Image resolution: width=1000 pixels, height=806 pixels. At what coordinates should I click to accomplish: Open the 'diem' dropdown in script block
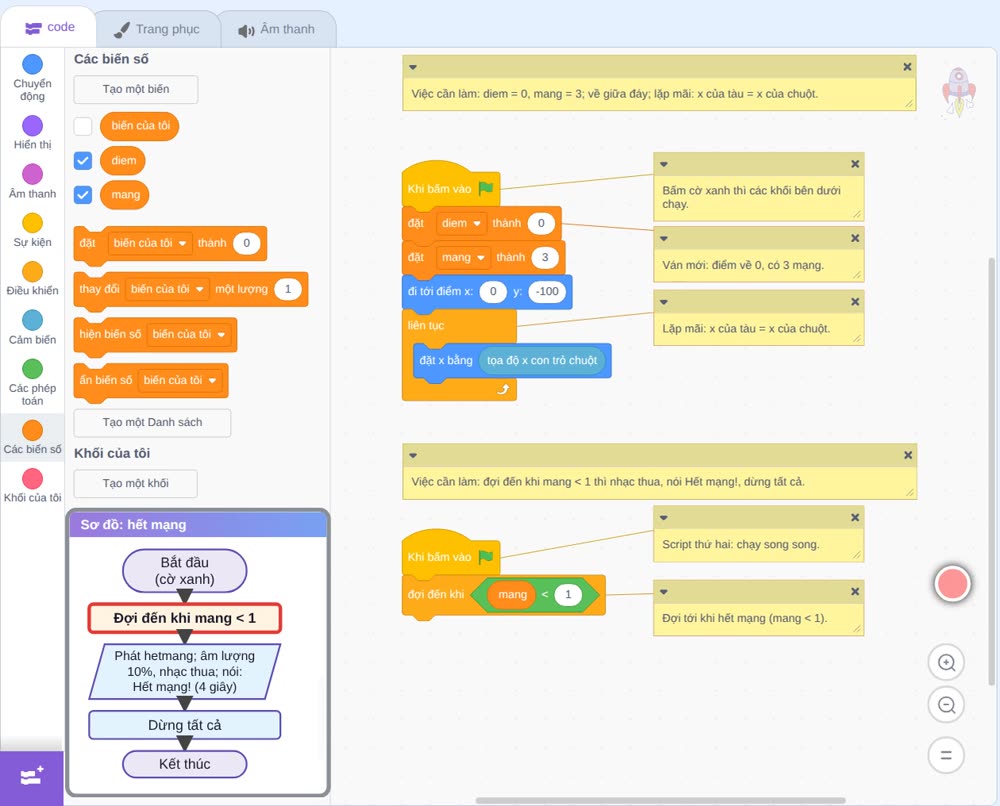click(x=461, y=223)
